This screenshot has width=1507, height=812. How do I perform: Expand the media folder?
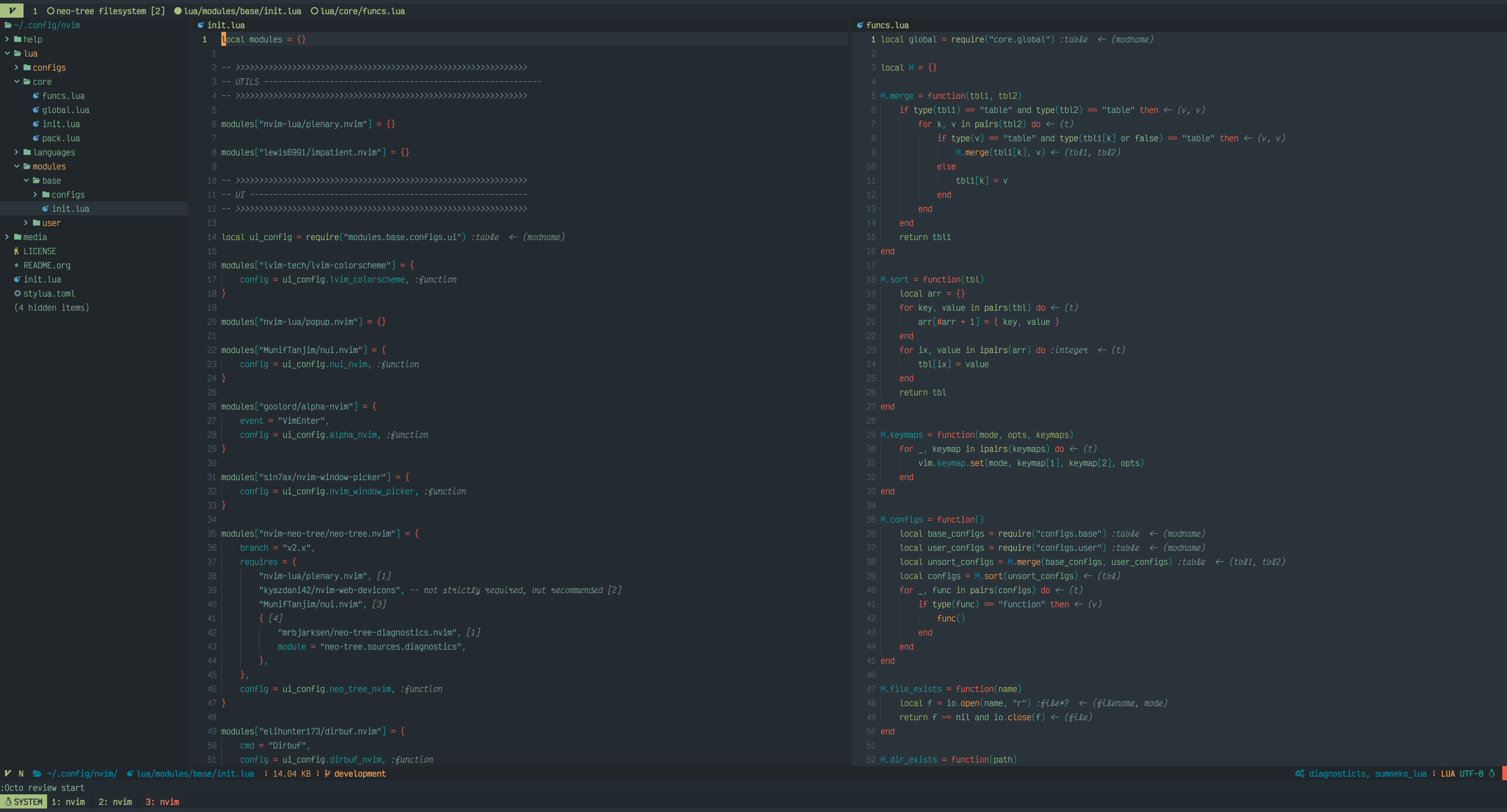click(7, 237)
